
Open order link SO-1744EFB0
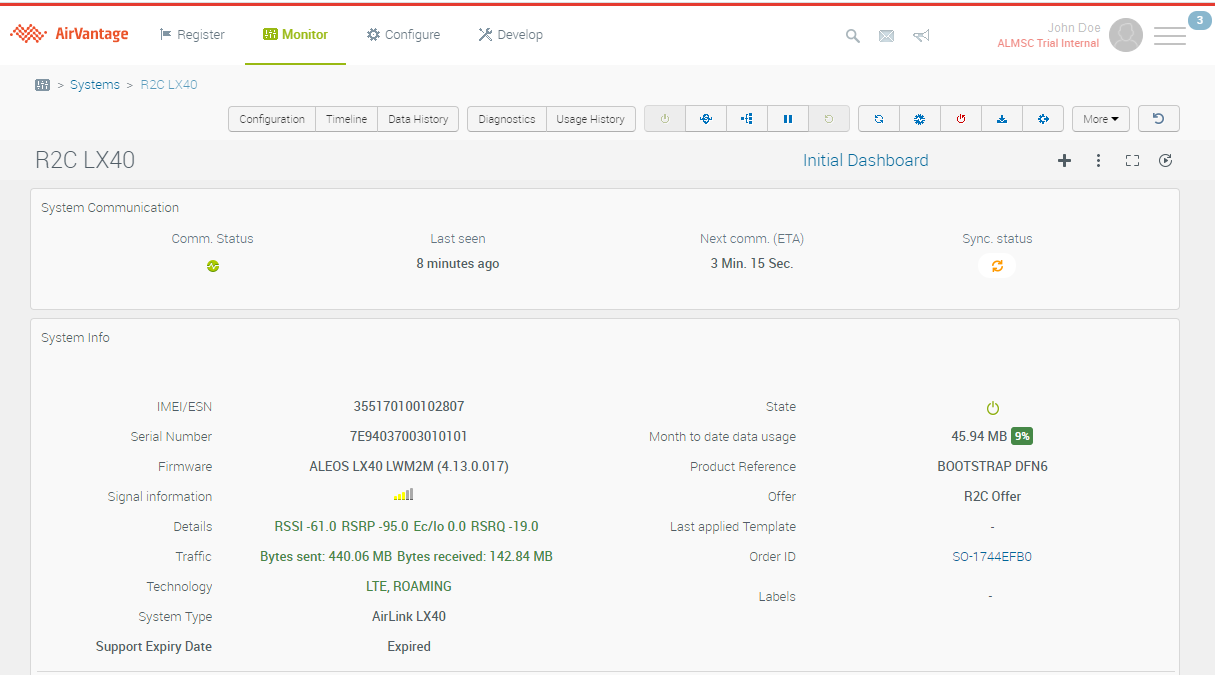[x=991, y=557]
